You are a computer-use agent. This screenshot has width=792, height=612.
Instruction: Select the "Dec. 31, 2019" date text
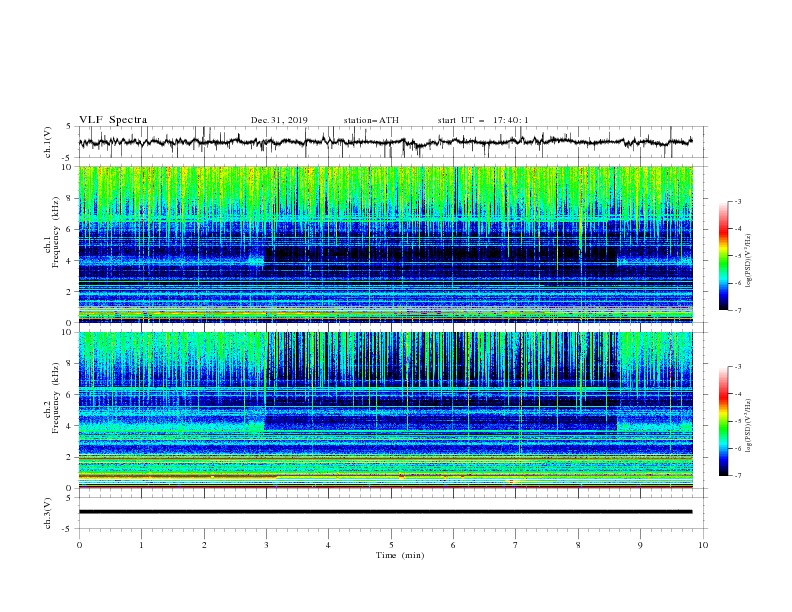tap(279, 120)
